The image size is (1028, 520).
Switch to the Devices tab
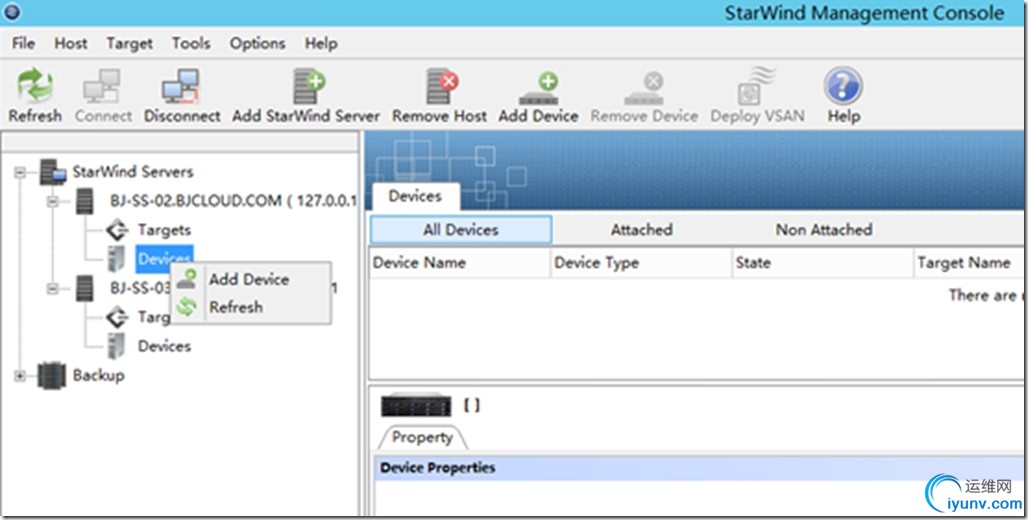pyautogui.click(x=416, y=196)
